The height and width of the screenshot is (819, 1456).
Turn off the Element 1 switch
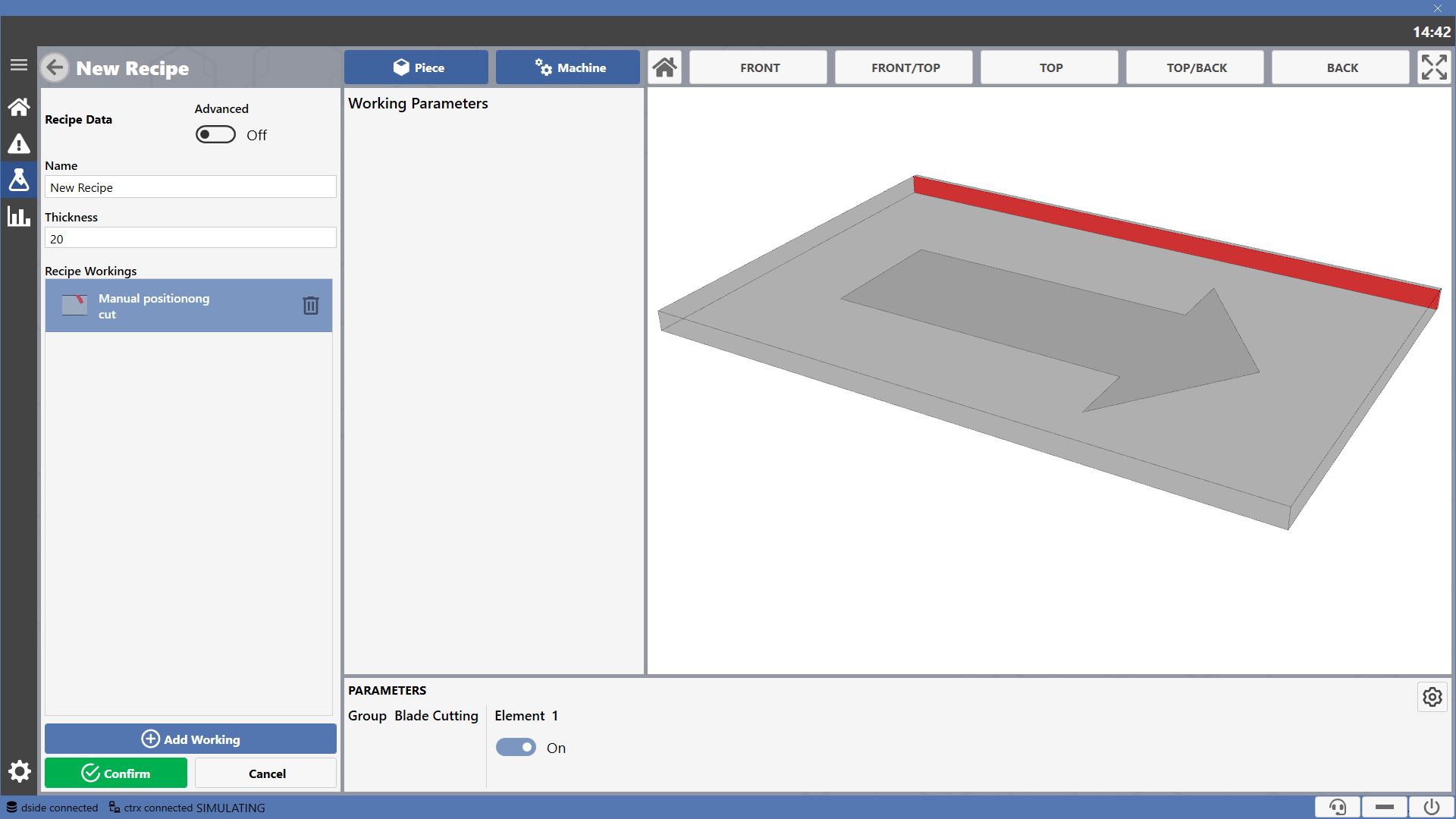click(x=516, y=747)
